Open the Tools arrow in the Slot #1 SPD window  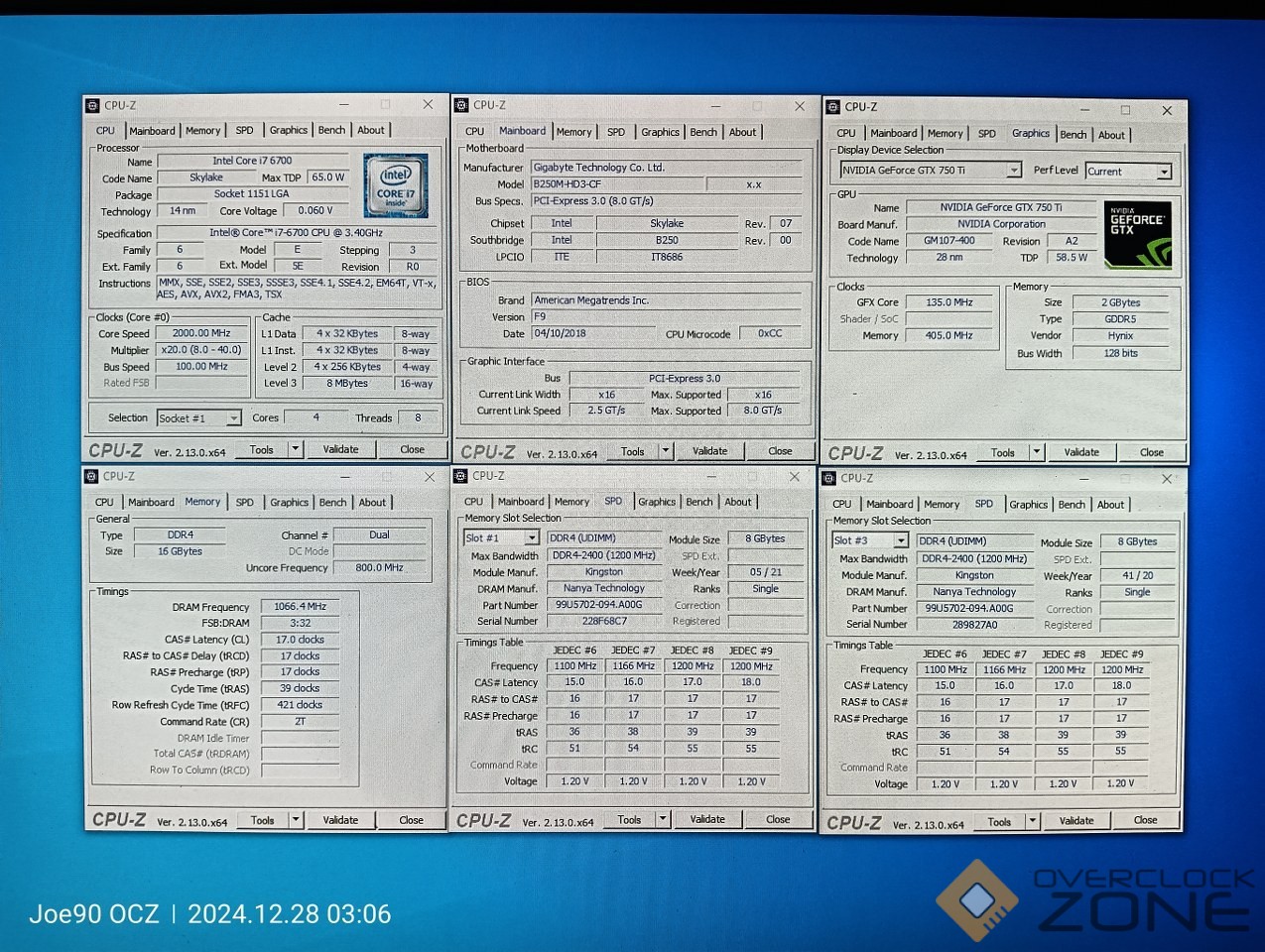[664, 820]
